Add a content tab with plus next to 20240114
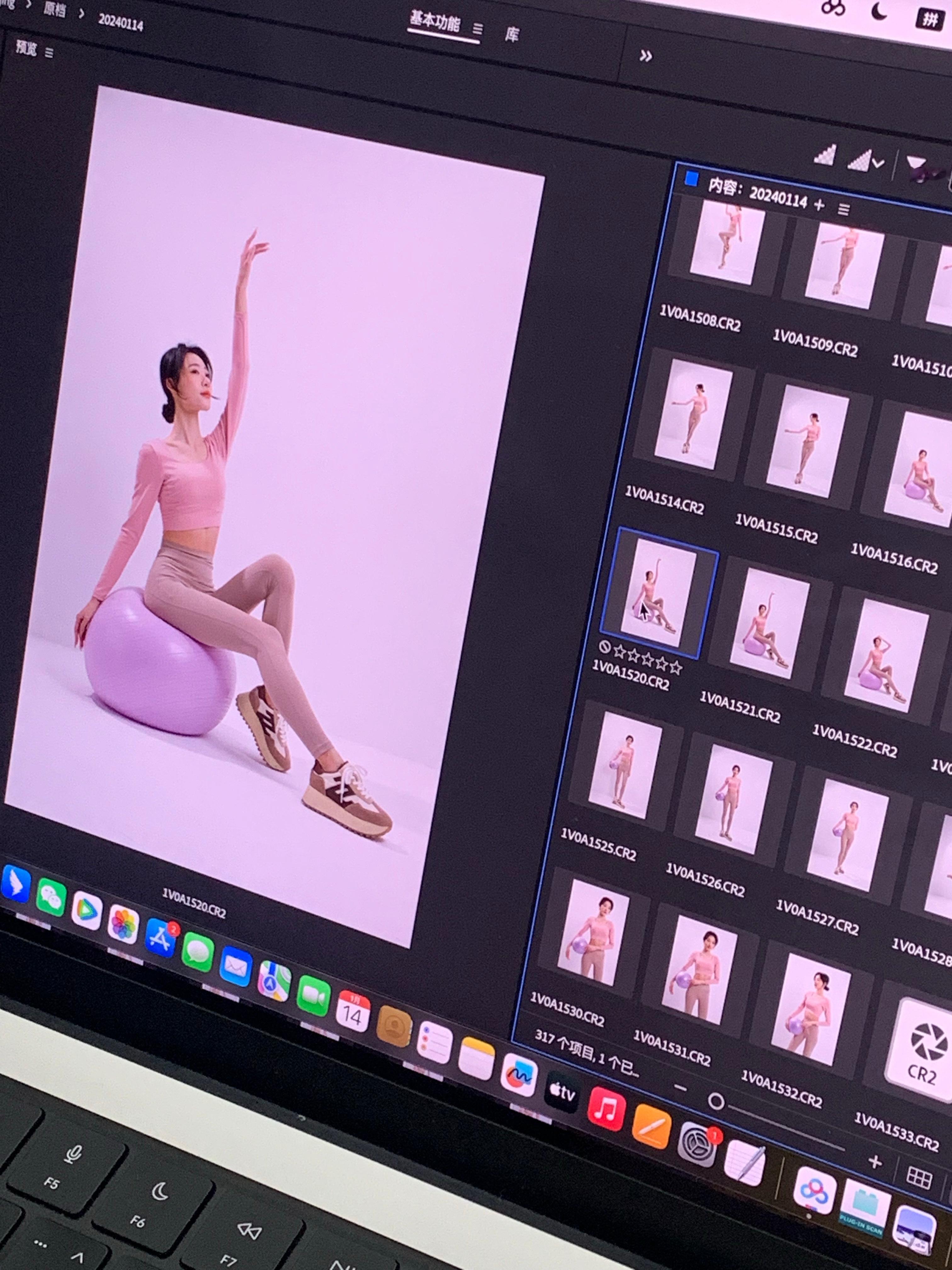The width and height of the screenshot is (952, 1270). pos(819,205)
